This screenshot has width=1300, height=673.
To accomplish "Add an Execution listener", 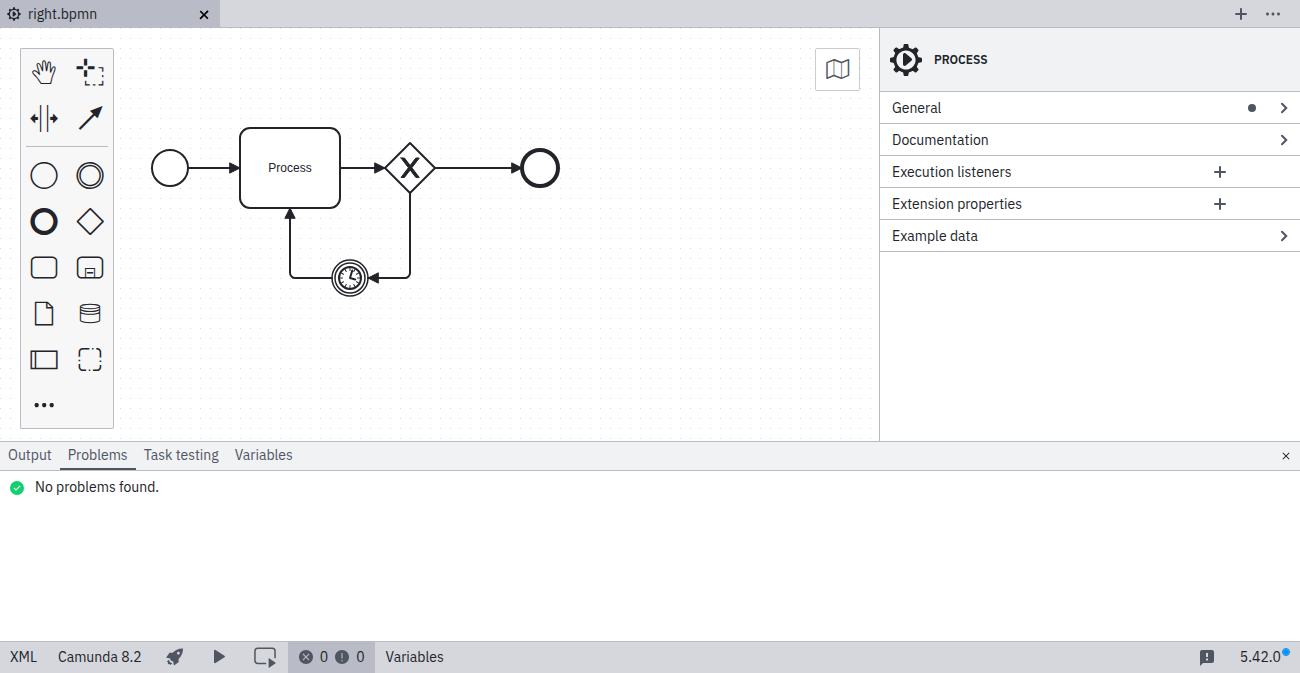I will (1220, 171).
